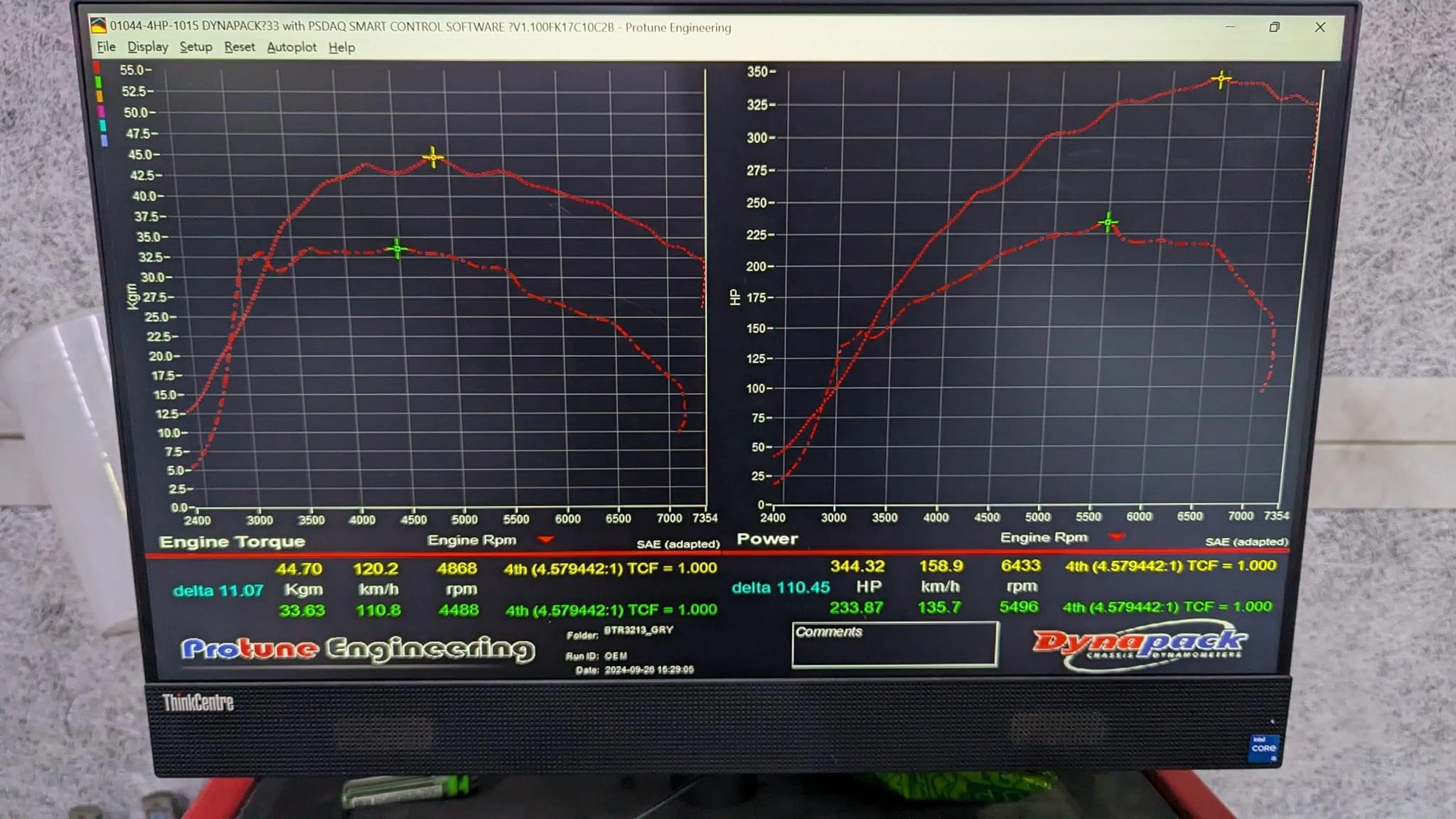Open the Autoplot menu
1456x819 pixels.
pos(291,47)
